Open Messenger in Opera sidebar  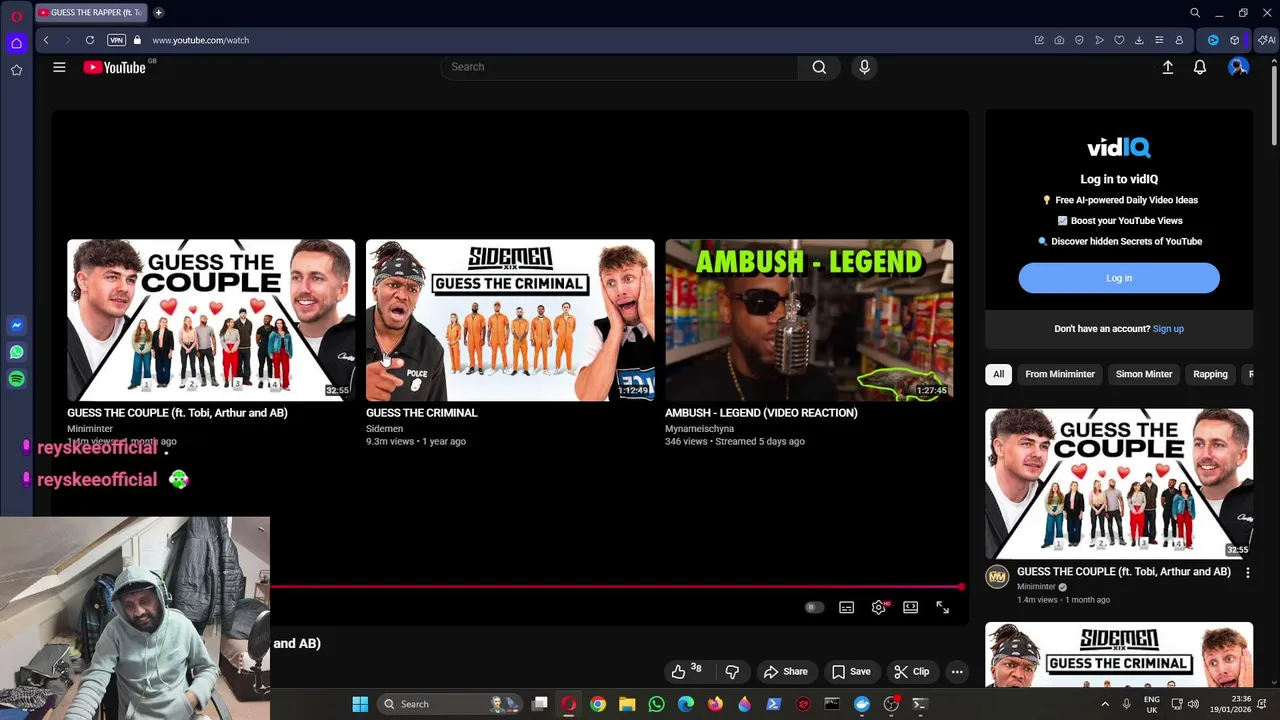click(16, 325)
